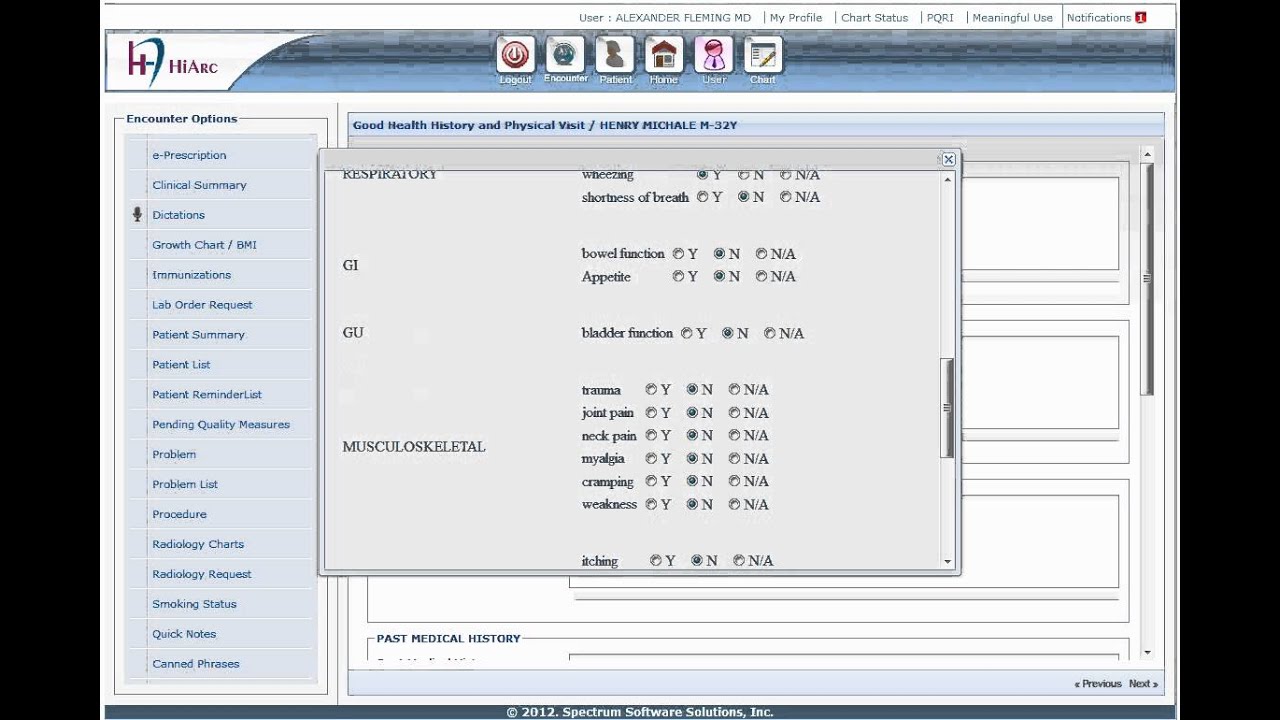Open Patient Summary option
The height and width of the screenshot is (720, 1280).
(x=198, y=335)
